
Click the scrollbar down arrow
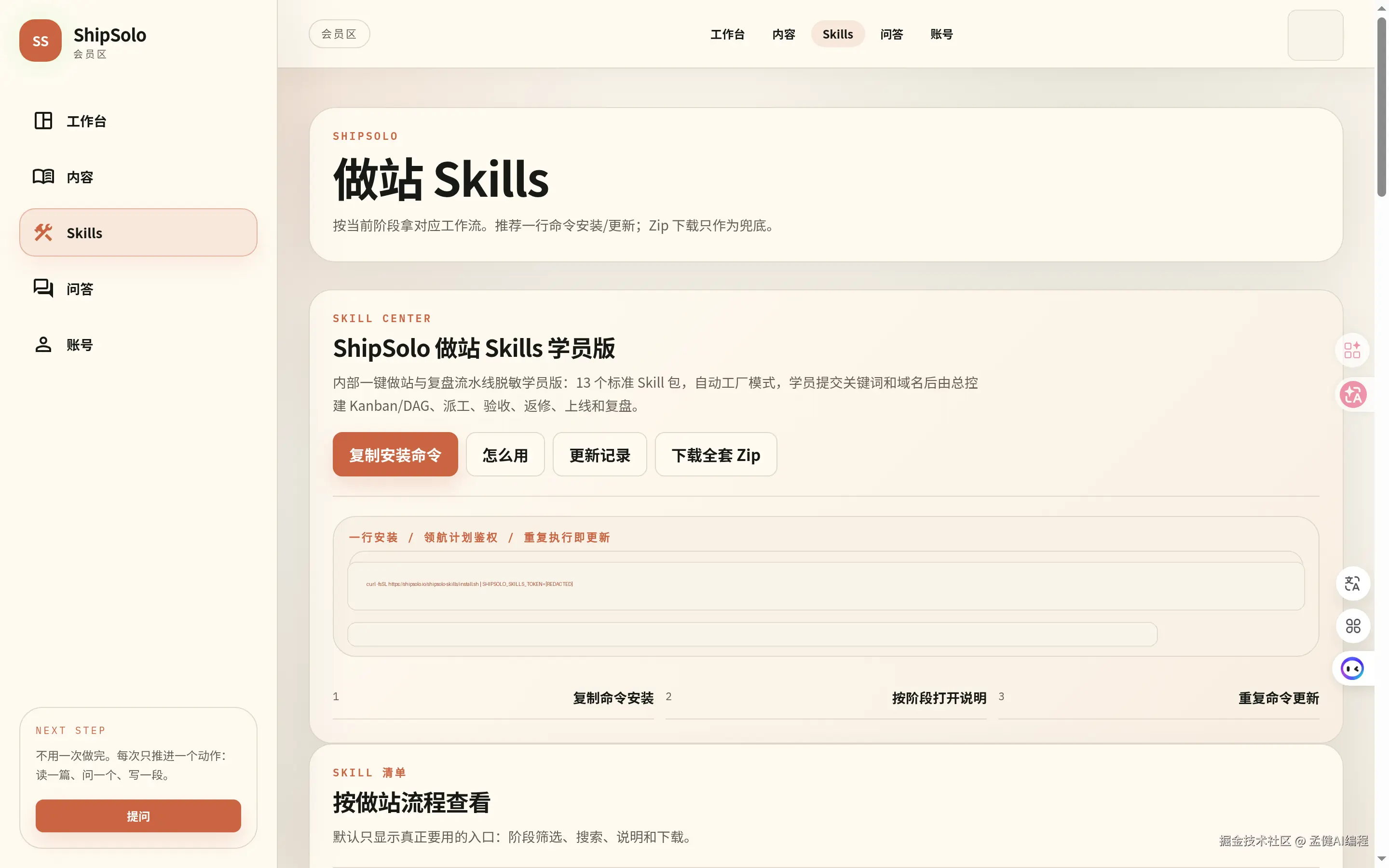[1382, 859]
